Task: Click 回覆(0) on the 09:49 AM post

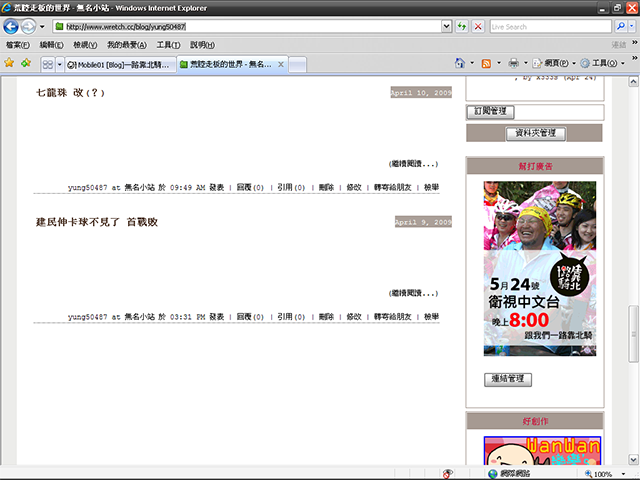Action: click(250, 187)
